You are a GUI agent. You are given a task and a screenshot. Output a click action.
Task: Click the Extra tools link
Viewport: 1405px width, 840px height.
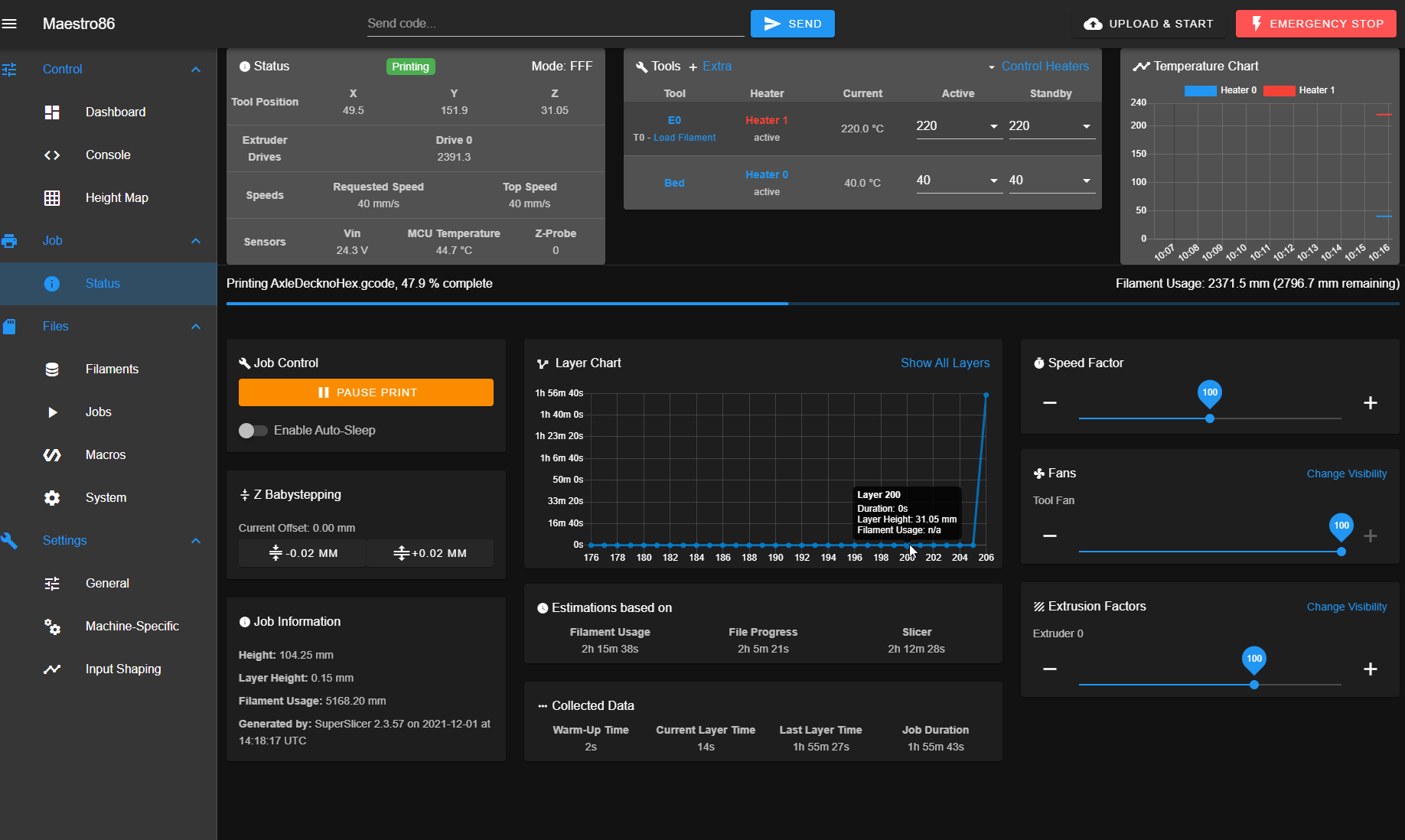click(x=717, y=67)
